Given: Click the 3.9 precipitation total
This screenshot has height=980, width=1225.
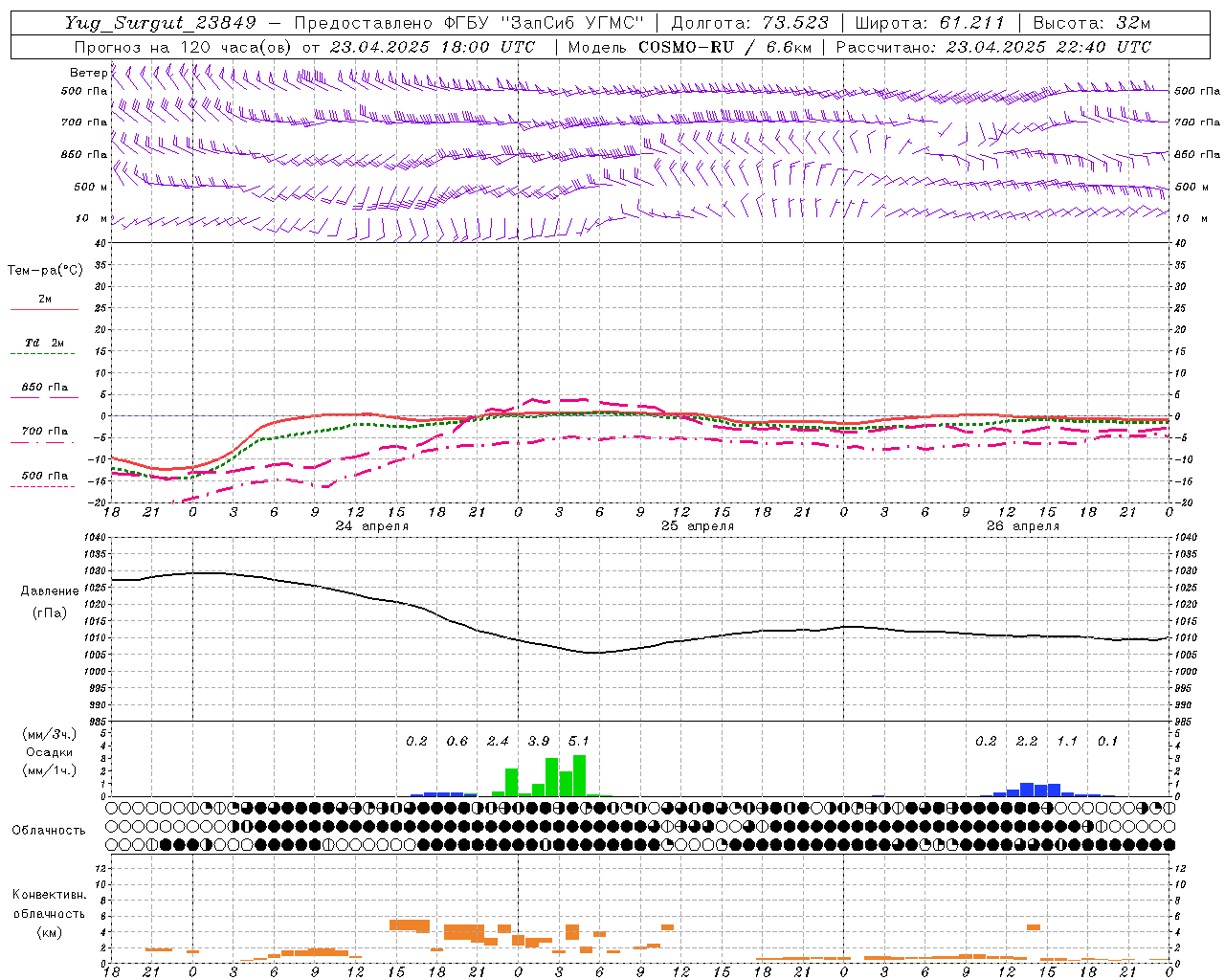Looking at the screenshot, I should pos(539,741).
